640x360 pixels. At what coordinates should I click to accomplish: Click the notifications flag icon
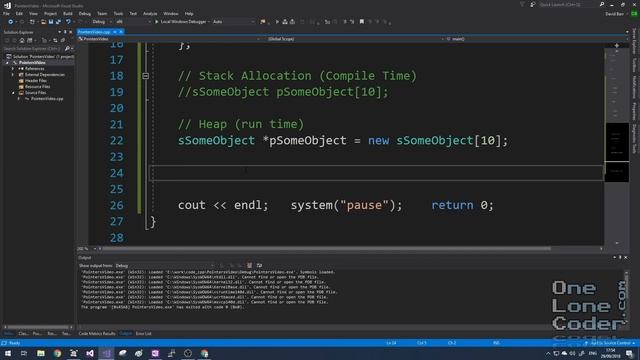(522, 4)
